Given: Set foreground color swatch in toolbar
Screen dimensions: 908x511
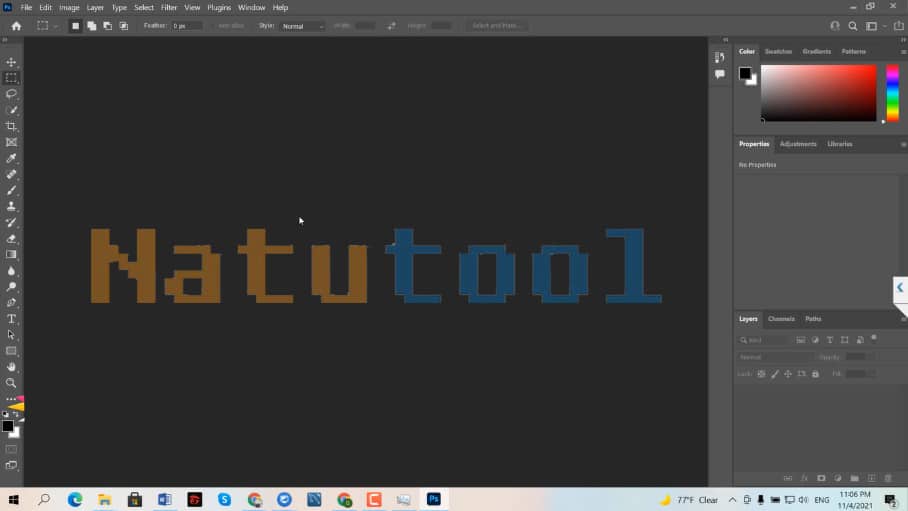Looking at the screenshot, I should point(8,426).
